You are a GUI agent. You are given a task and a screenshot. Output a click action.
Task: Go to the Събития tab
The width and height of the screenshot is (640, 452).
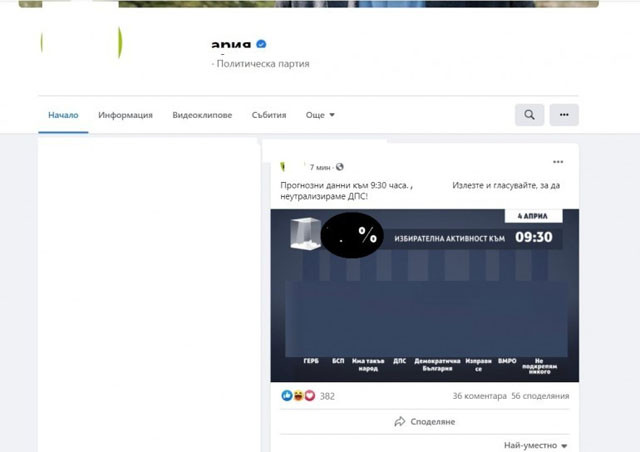(x=269, y=115)
